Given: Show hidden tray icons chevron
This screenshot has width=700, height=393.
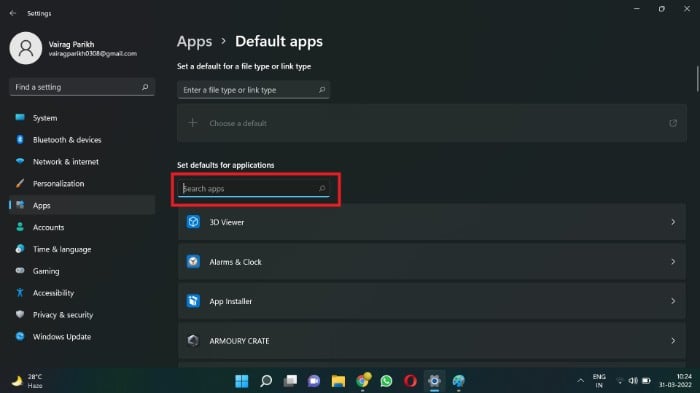Looking at the screenshot, I should tap(580, 380).
